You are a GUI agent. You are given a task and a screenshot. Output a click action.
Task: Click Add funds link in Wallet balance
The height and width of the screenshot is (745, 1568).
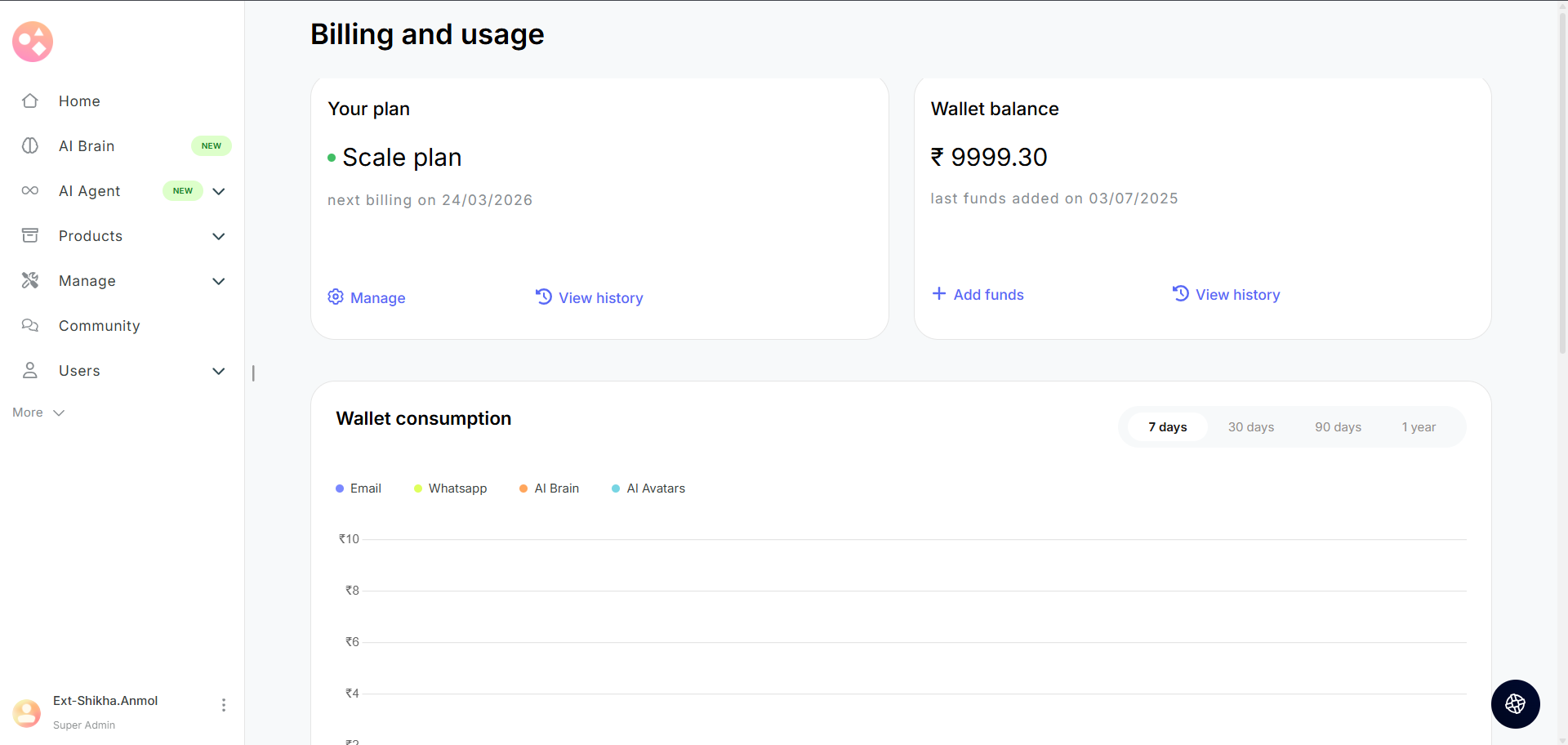click(978, 295)
